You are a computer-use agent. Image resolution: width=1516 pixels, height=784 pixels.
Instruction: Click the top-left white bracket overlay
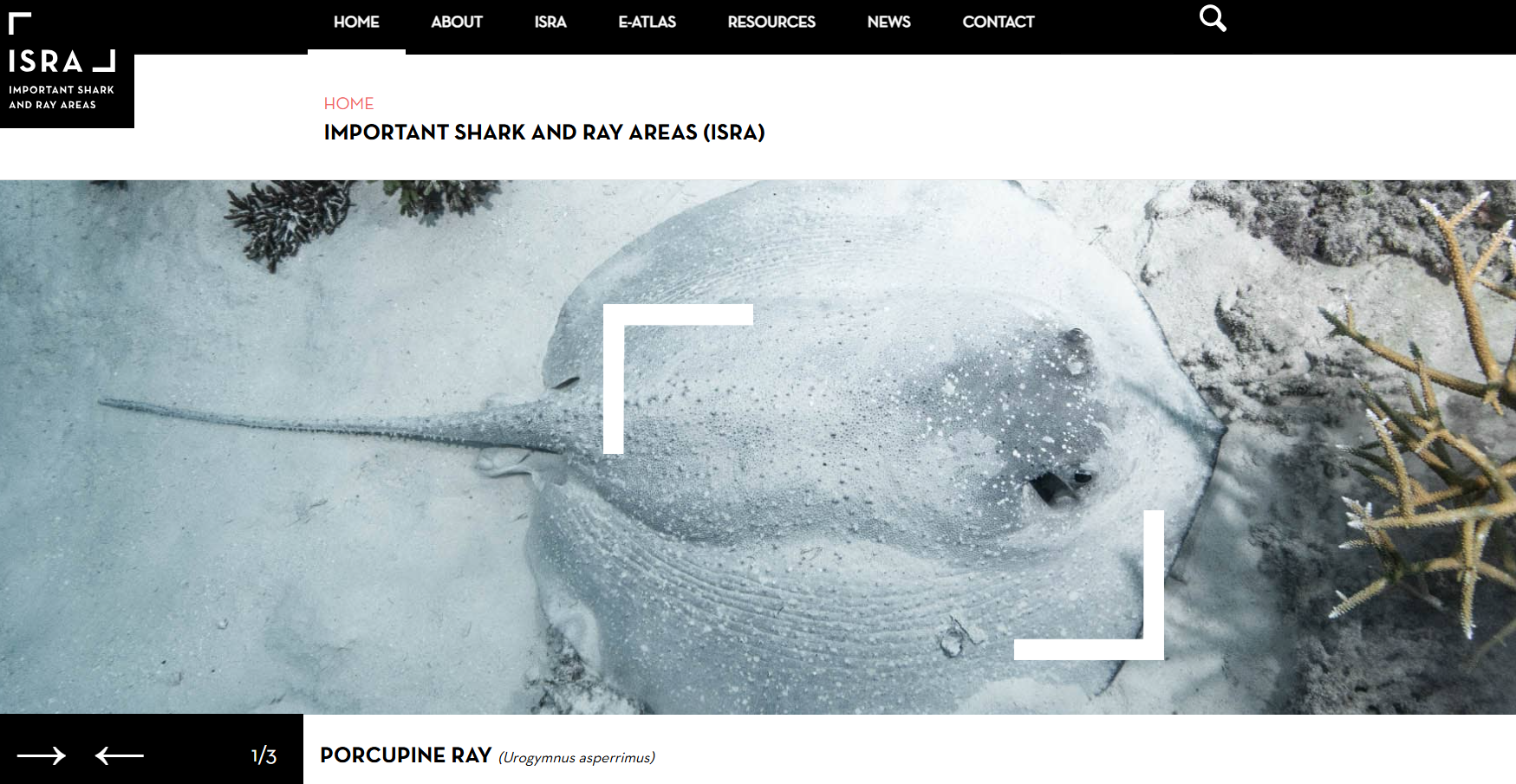[678, 379]
